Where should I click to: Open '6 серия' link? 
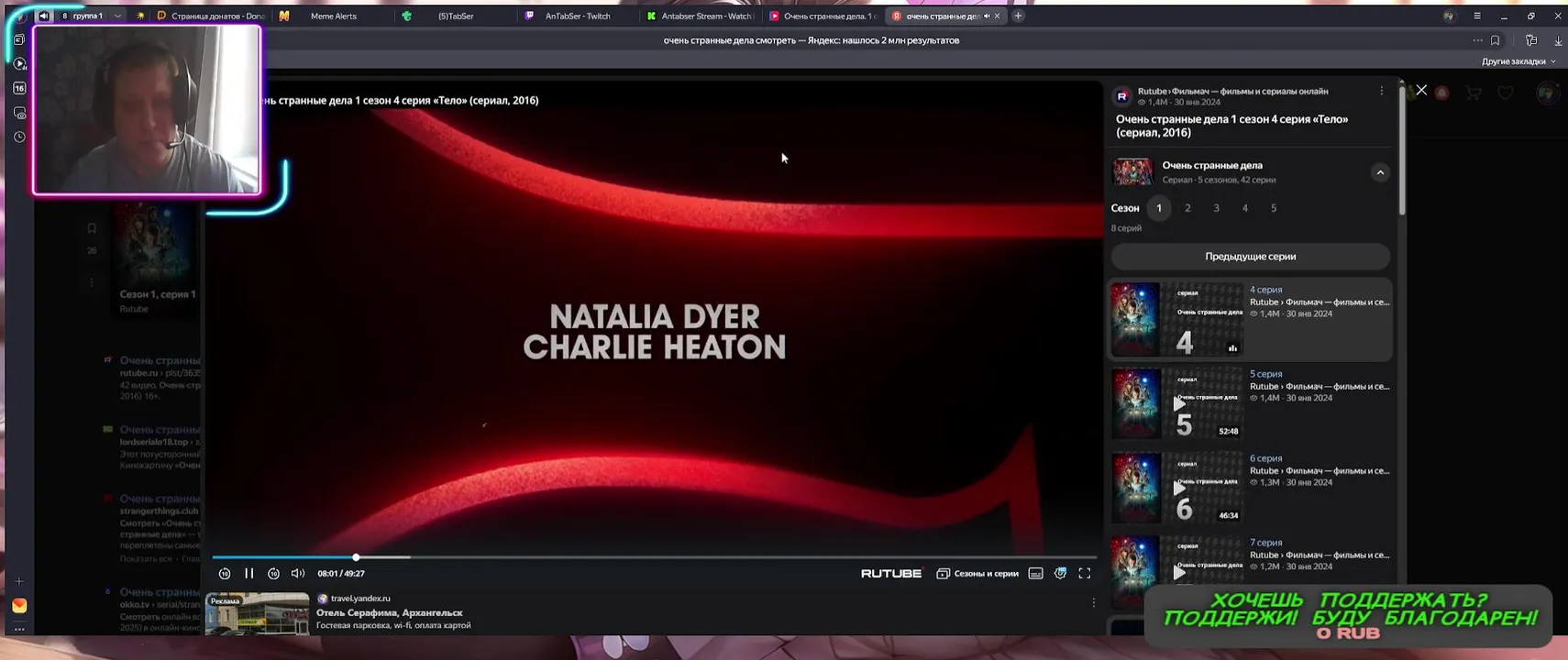point(1265,458)
